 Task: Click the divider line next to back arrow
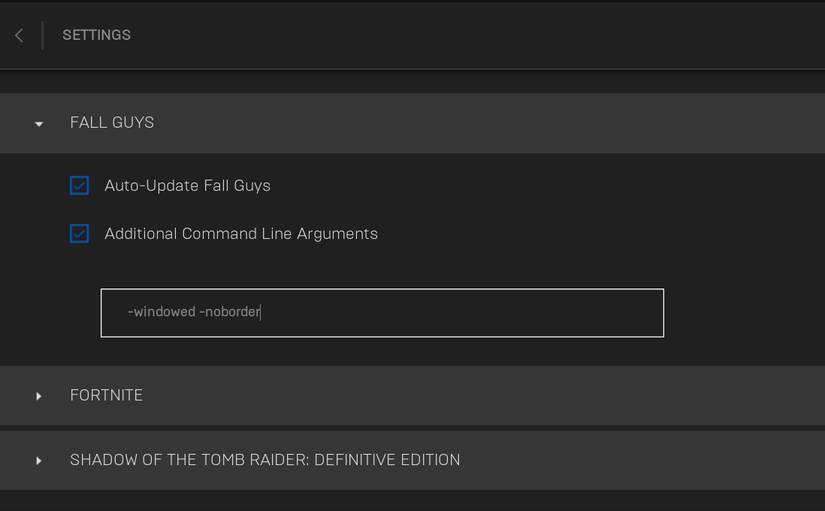pyautogui.click(x=42, y=35)
